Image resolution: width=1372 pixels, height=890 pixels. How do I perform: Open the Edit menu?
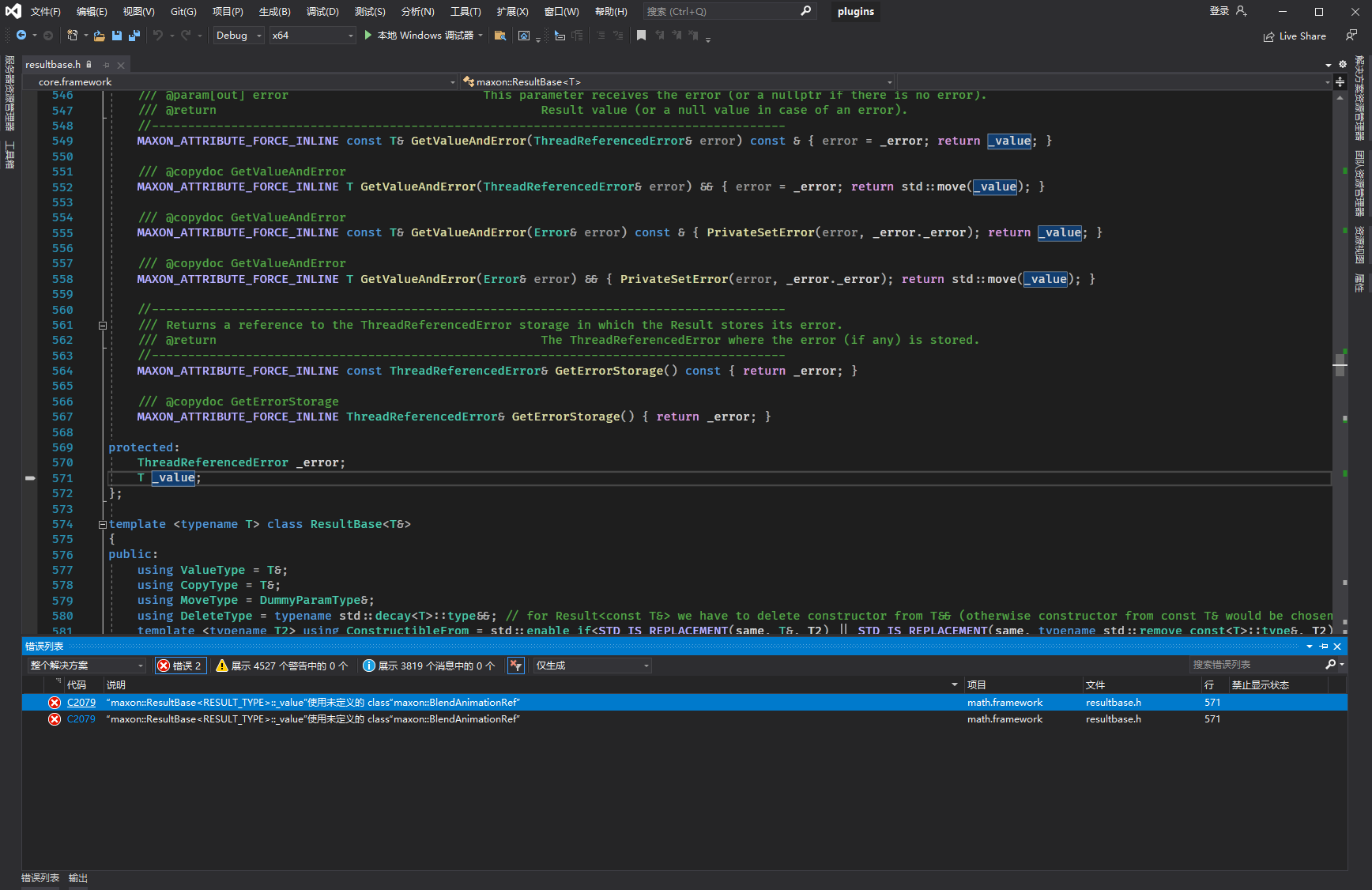(x=92, y=11)
